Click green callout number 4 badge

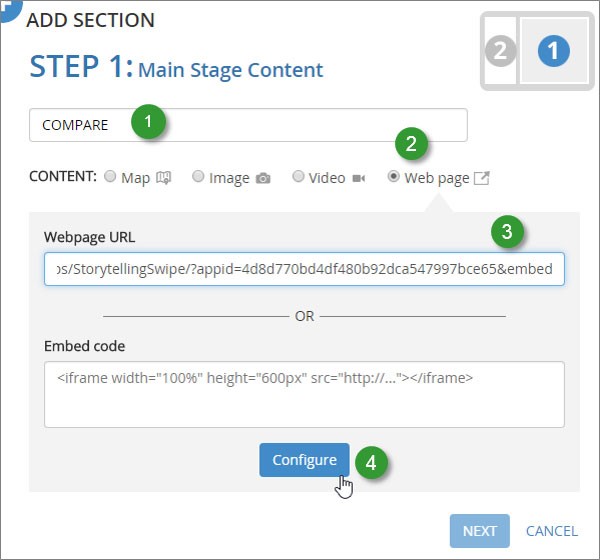(371, 462)
